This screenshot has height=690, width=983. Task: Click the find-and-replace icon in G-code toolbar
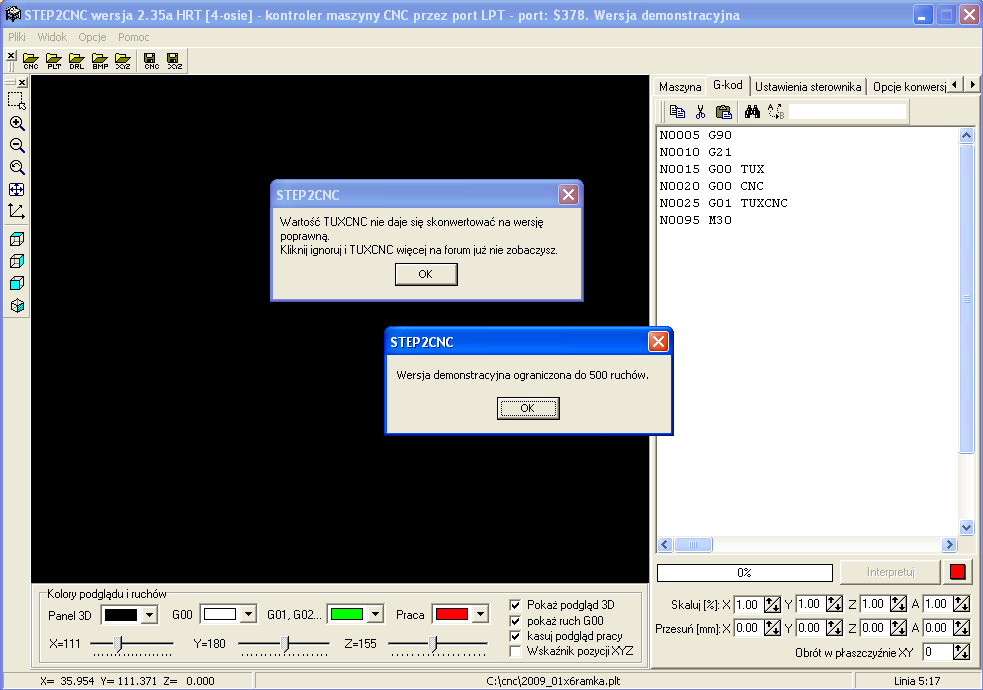tap(775, 112)
